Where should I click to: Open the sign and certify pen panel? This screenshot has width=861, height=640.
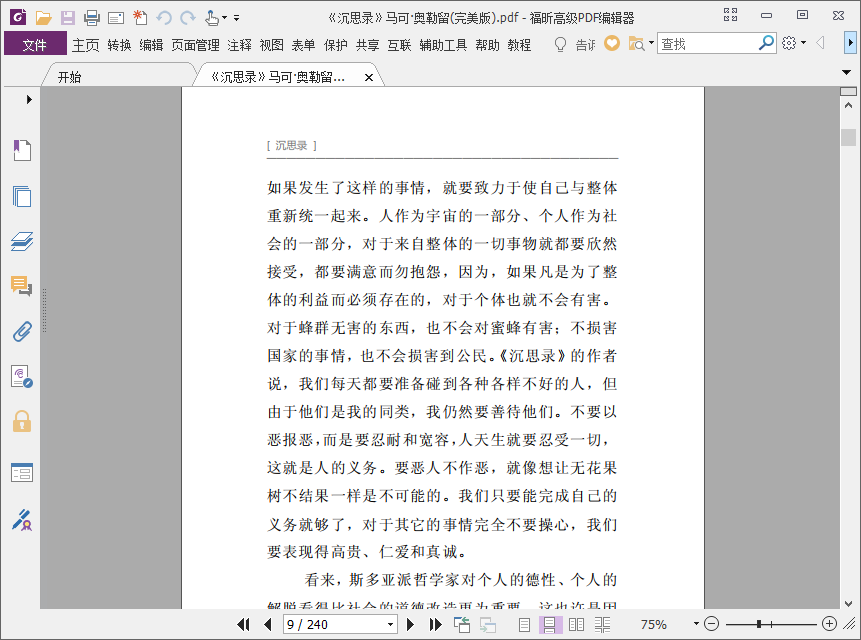coord(22,520)
